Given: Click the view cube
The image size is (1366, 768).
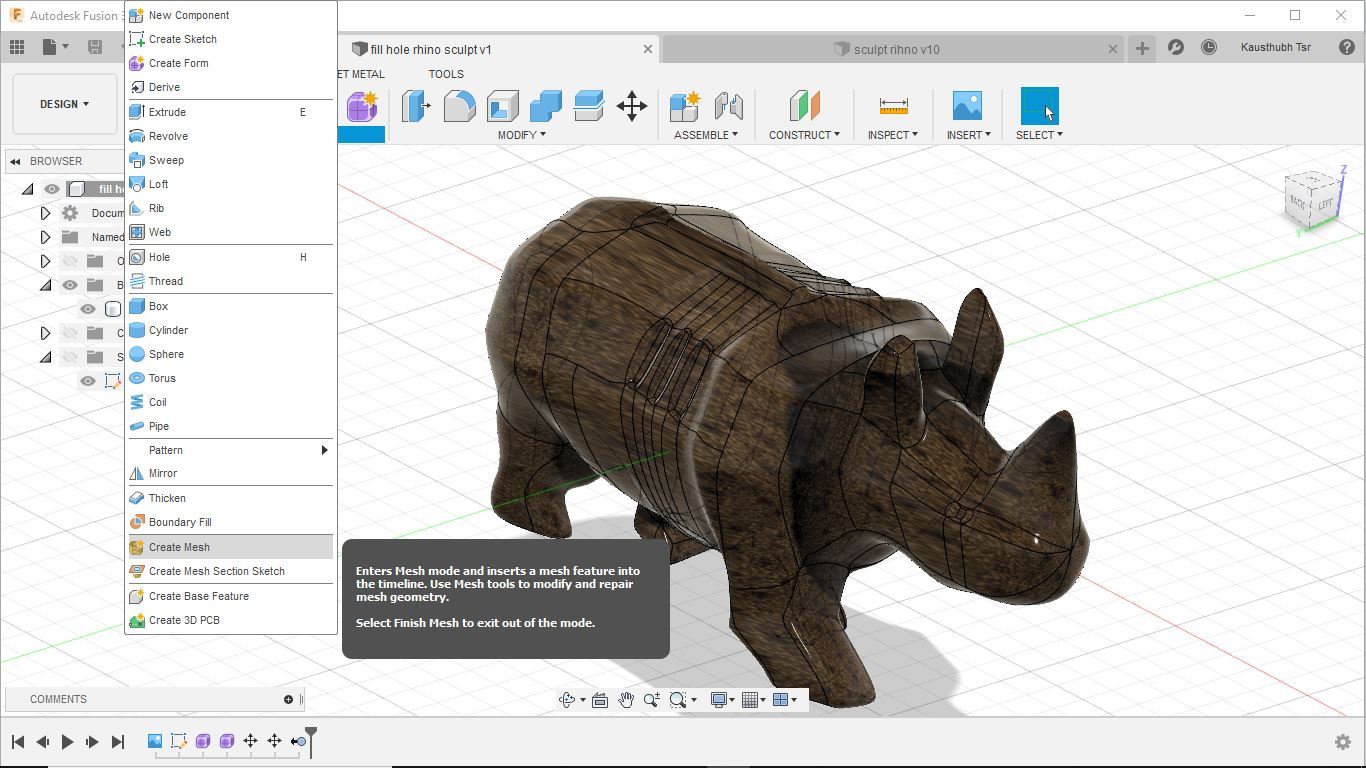Looking at the screenshot, I should [x=1314, y=200].
